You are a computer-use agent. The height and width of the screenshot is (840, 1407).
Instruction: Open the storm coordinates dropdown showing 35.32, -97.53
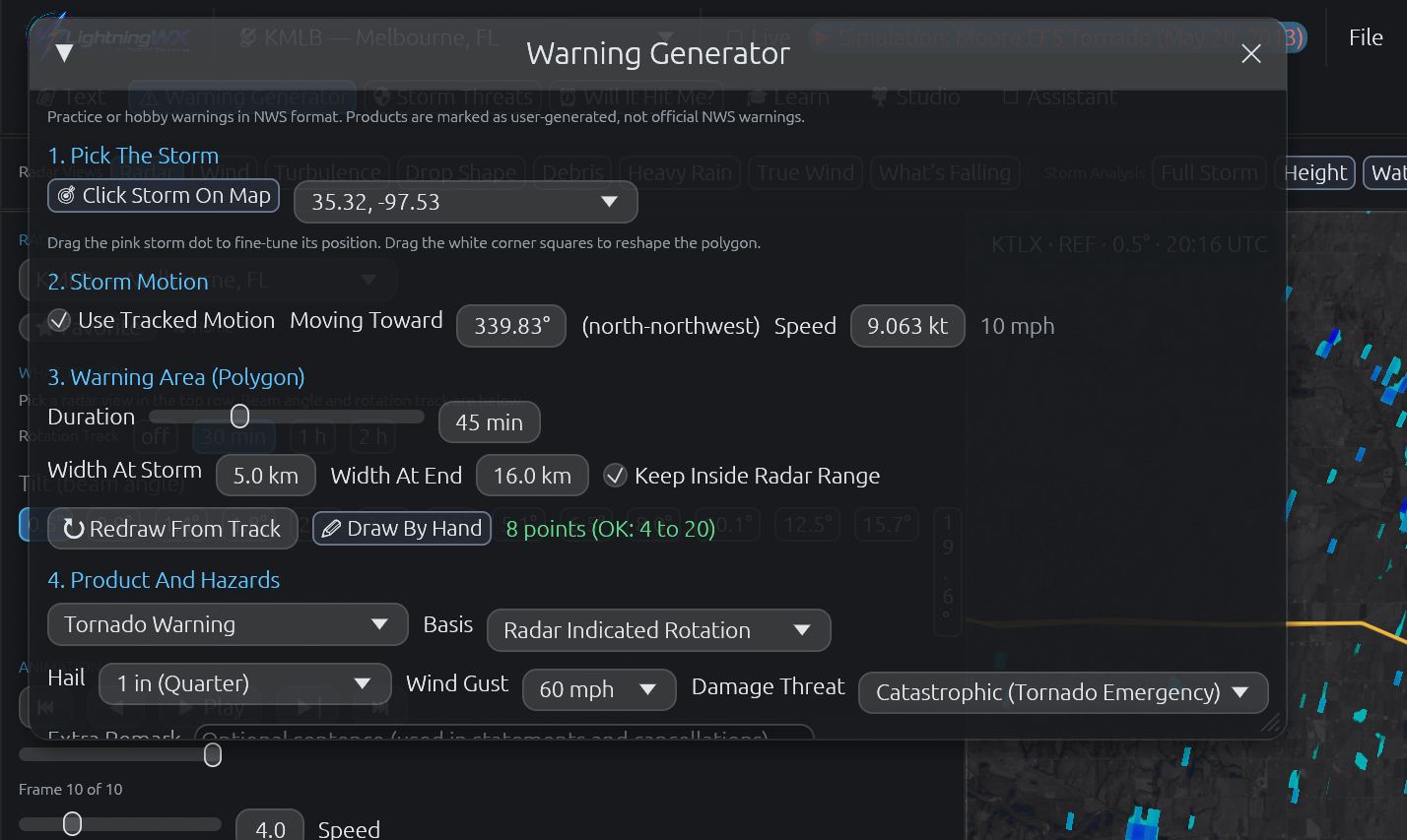[465, 202]
